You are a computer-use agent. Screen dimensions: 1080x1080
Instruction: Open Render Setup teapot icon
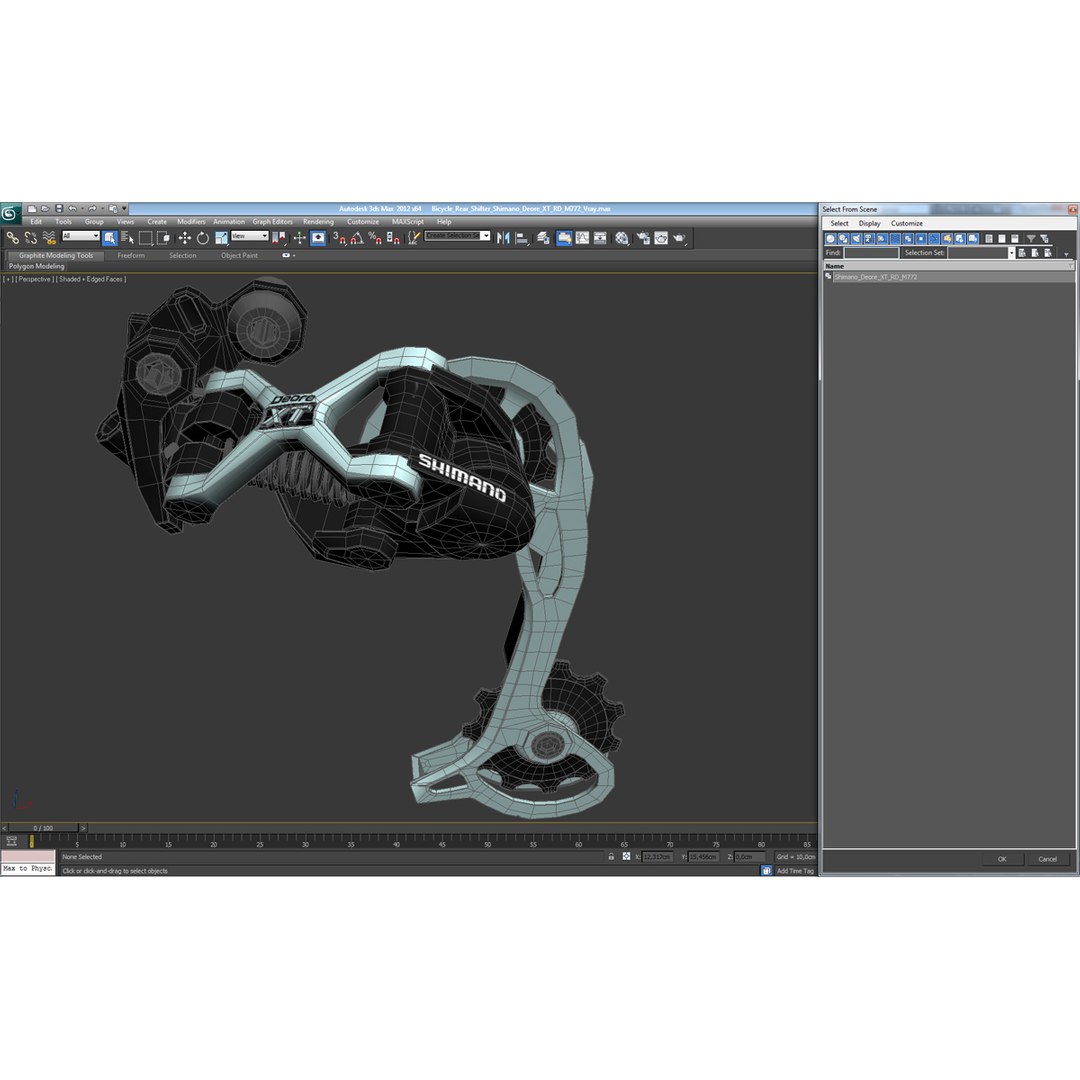click(643, 238)
